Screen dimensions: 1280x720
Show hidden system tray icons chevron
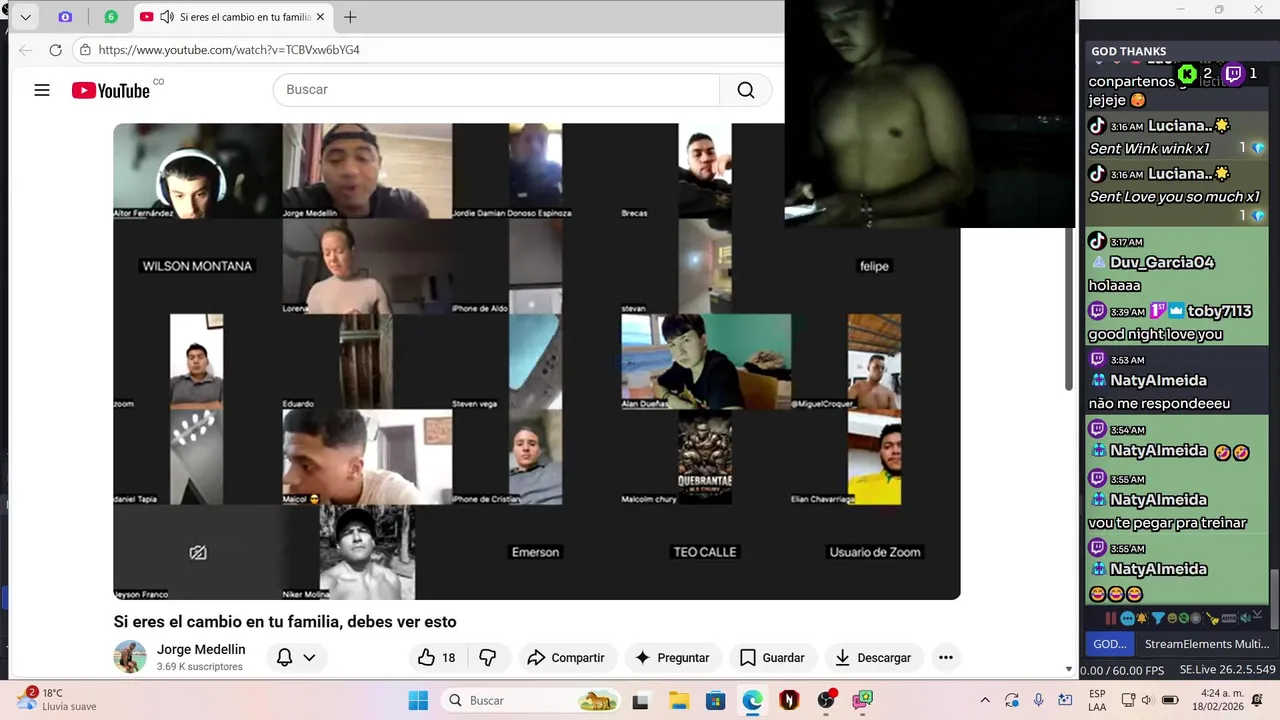coord(985,700)
